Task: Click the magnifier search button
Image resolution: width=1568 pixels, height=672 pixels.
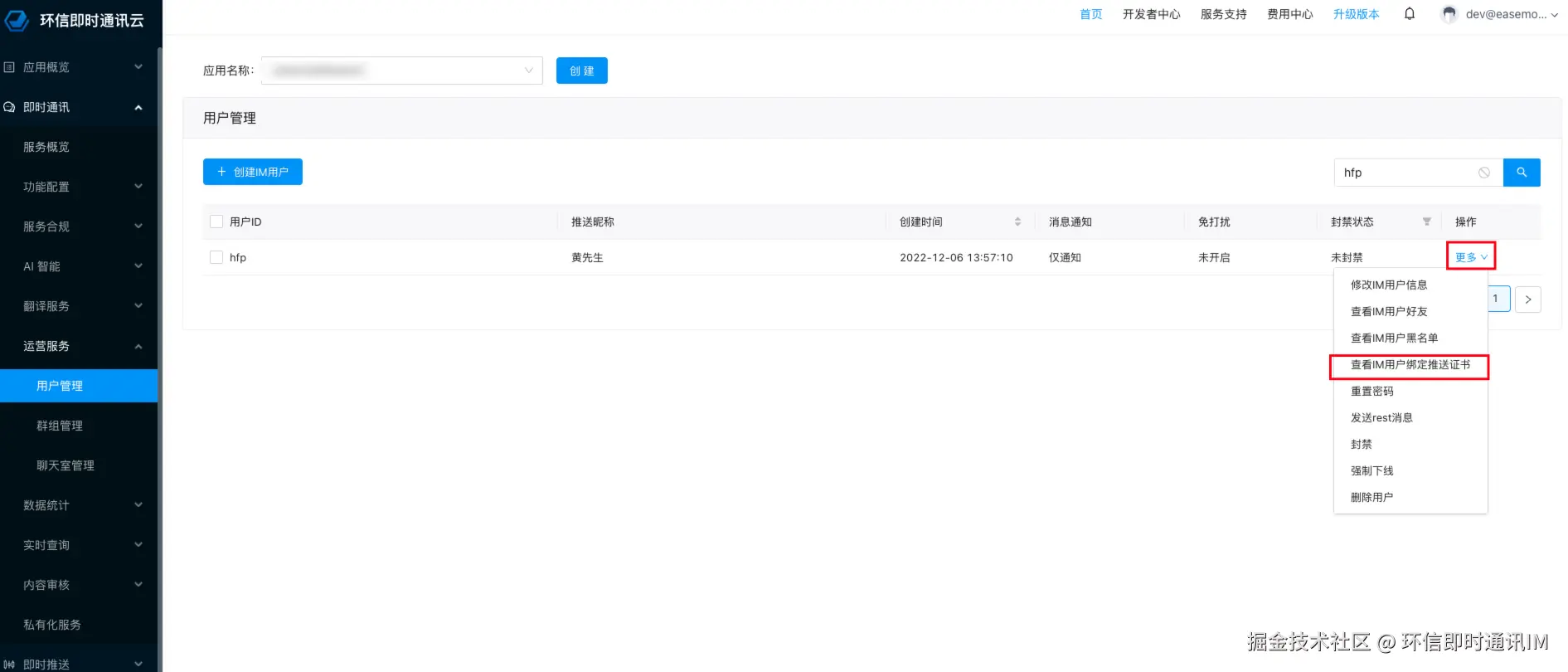Action: point(1522,173)
